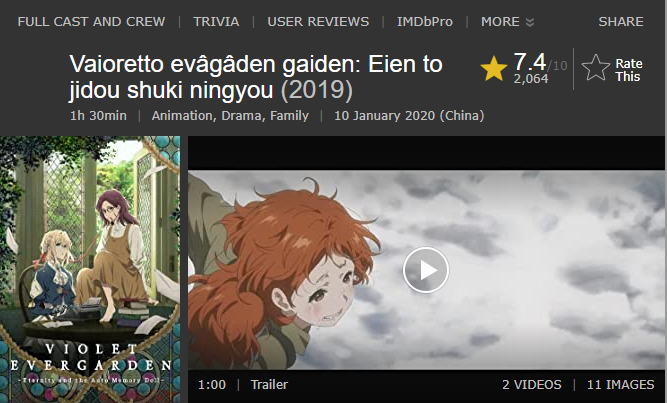Click the SHARE button

[621, 22]
